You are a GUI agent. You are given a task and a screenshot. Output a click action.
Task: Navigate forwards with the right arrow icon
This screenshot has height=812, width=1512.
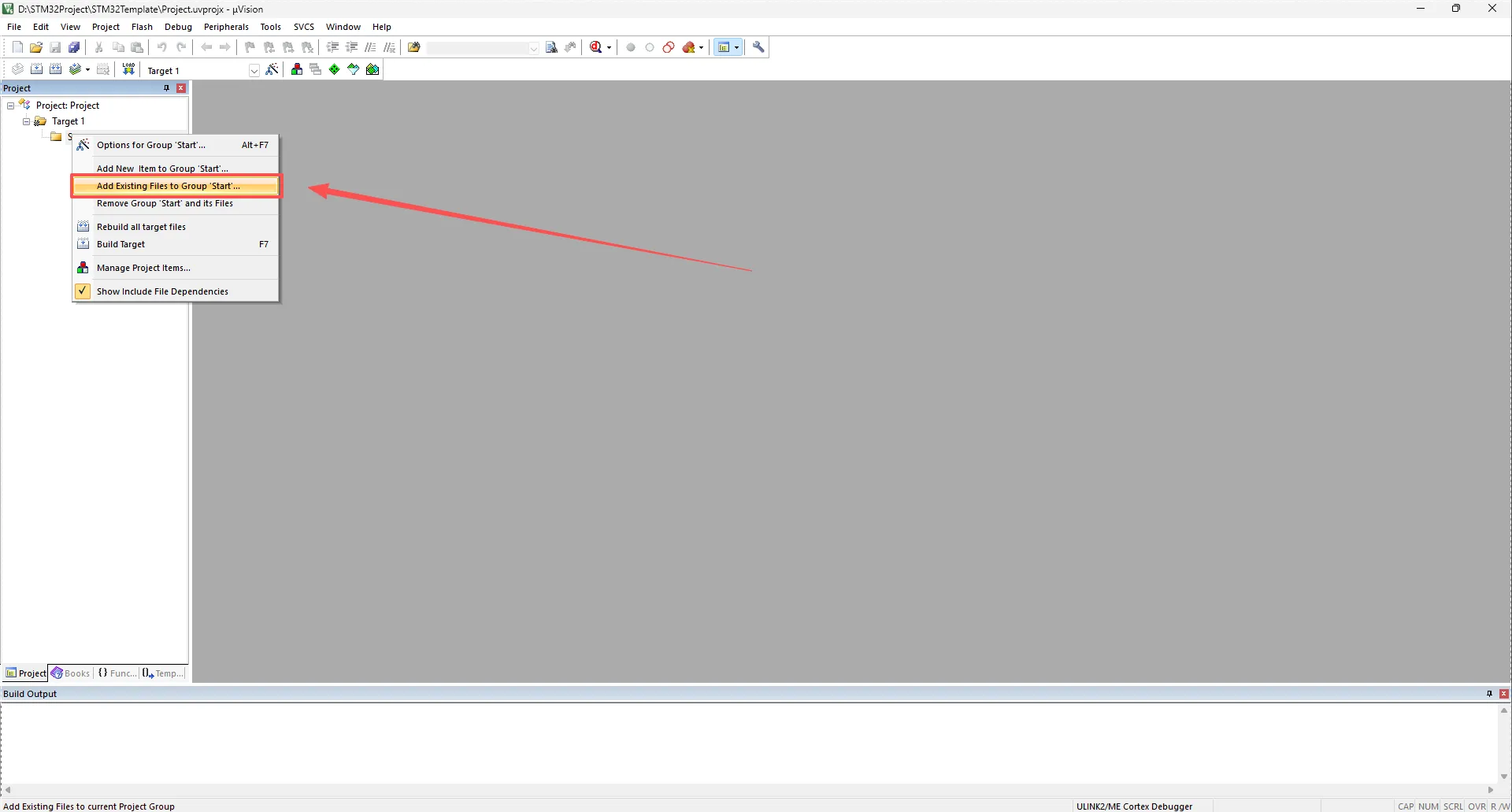pos(225,47)
